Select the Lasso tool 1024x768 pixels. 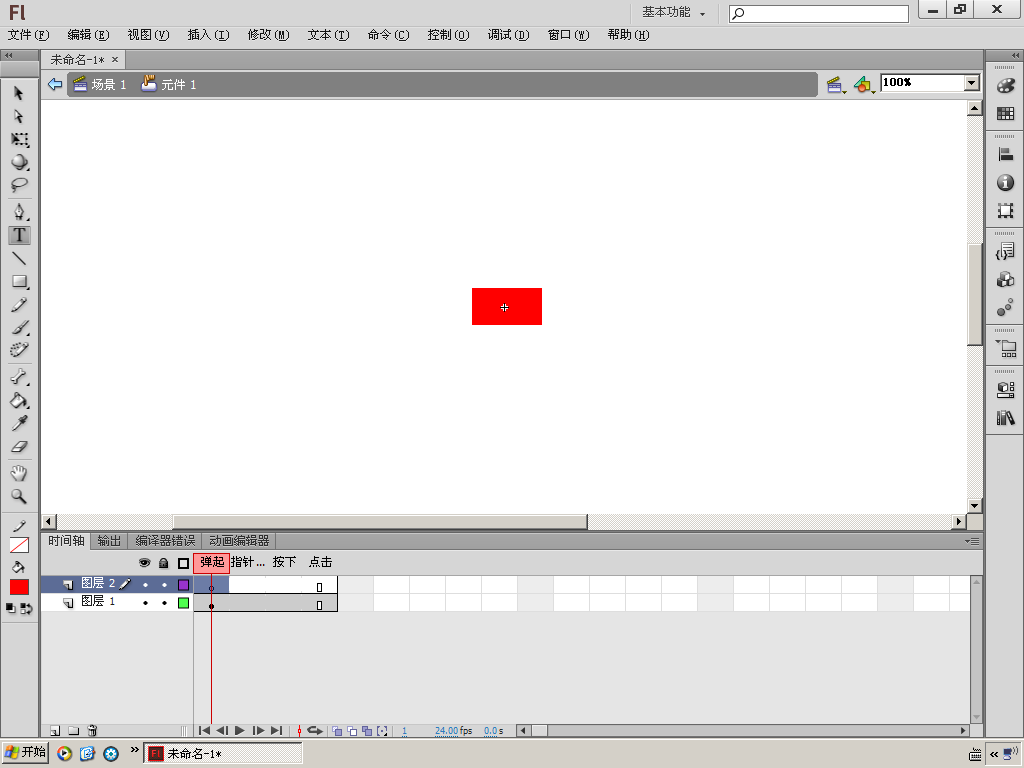[20, 185]
